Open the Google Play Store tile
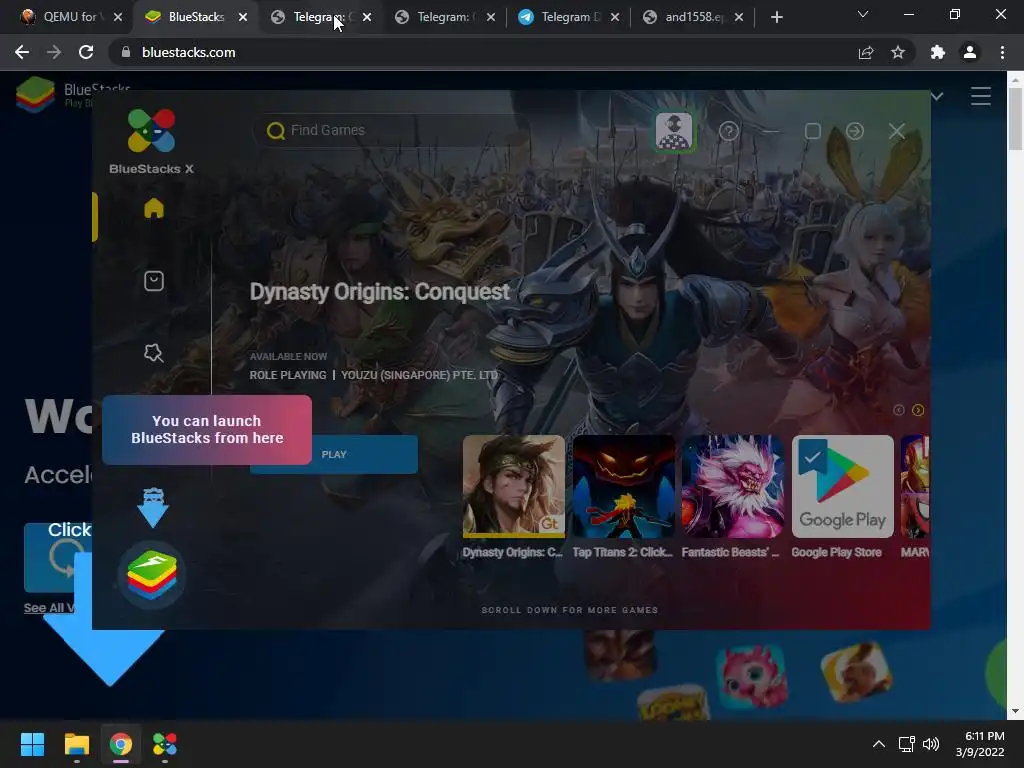 point(842,486)
